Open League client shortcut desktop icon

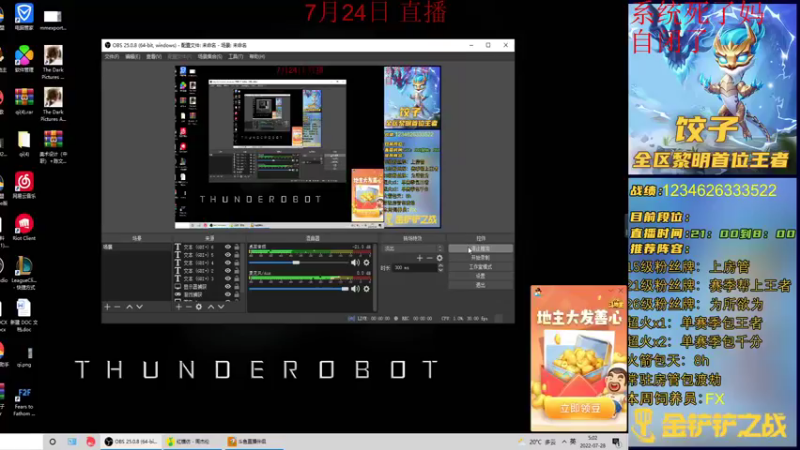click(23, 273)
